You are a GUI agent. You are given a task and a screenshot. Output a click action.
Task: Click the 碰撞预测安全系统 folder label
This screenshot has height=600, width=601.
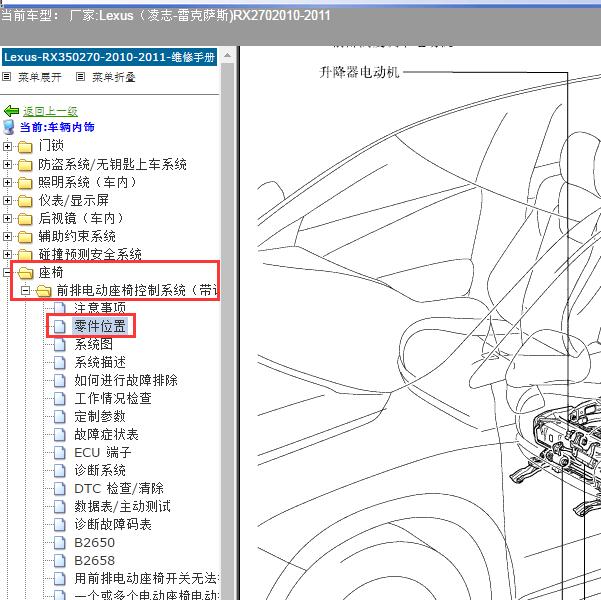90,255
